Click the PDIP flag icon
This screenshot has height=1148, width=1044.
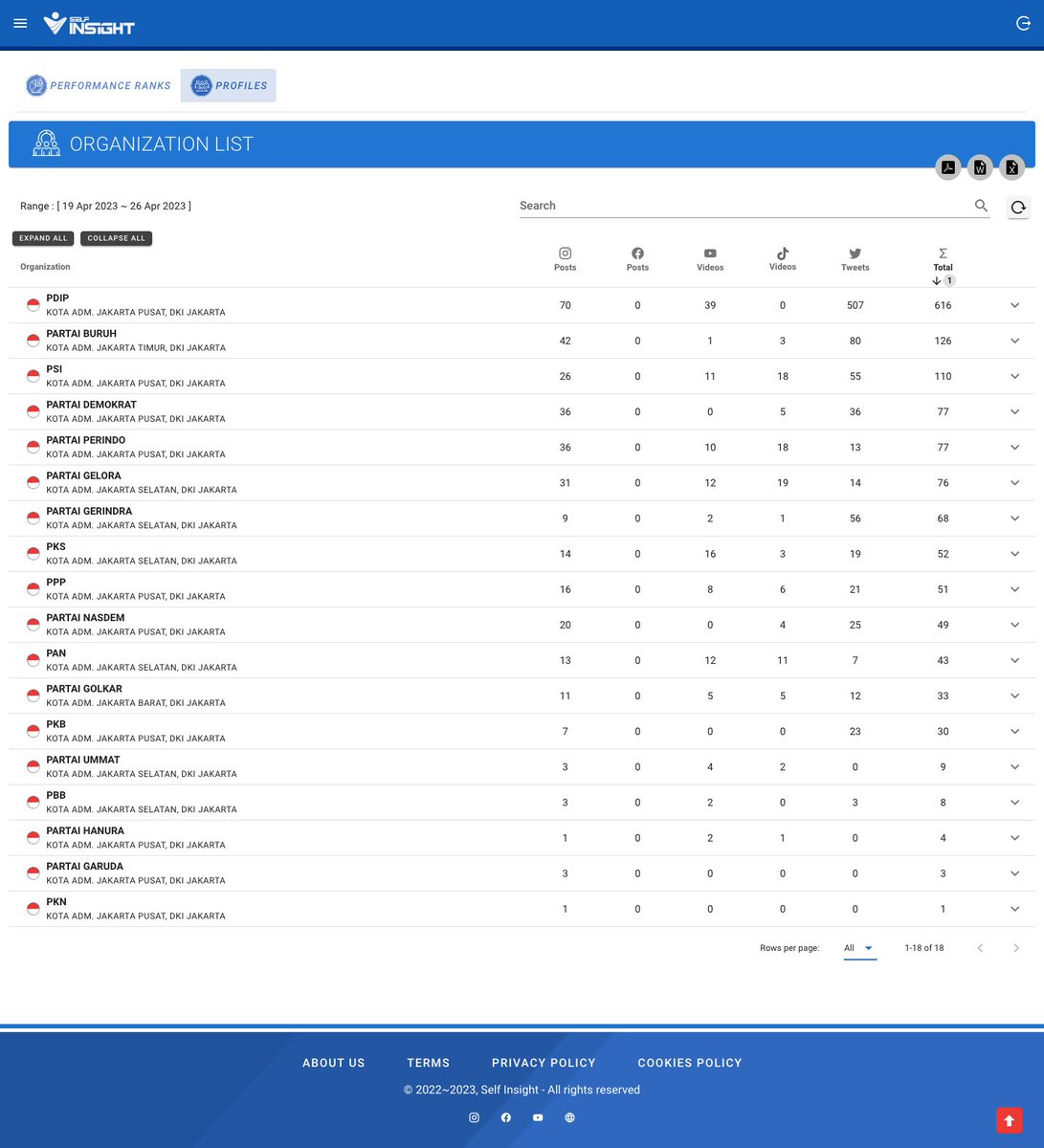33,305
